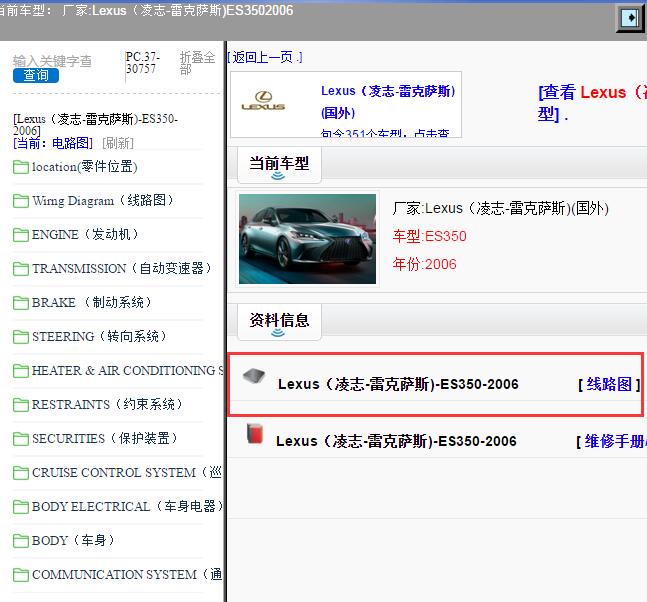Screen dimensions: 647x602
Task: Select the 当前车型 tab
Action: 279,165
